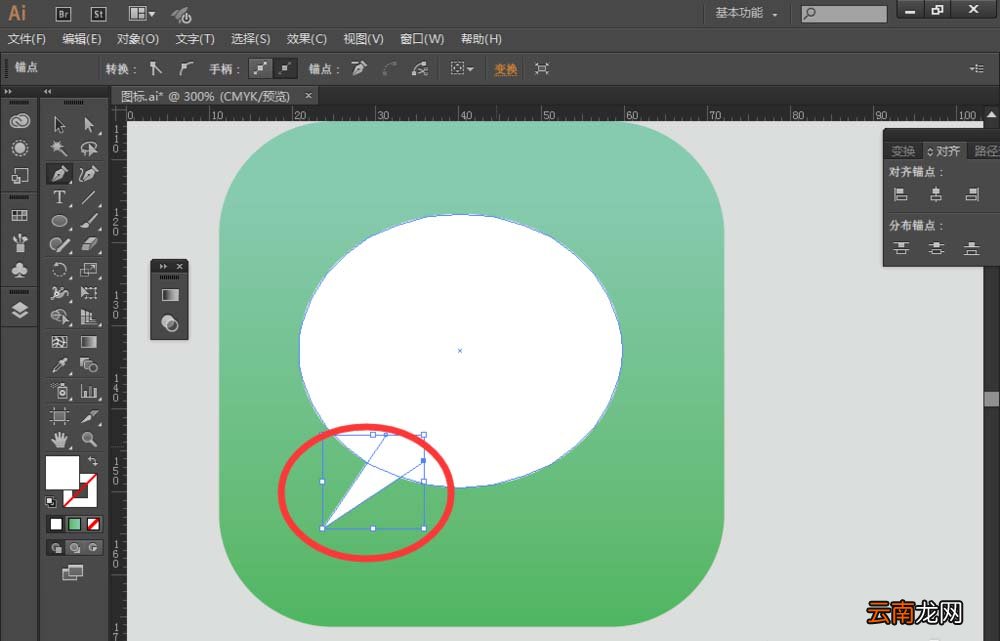Image resolution: width=1000 pixels, height=641 pixels.
Task: Change screen mode button
Action: pyautogui.click(x=73, y=573)
